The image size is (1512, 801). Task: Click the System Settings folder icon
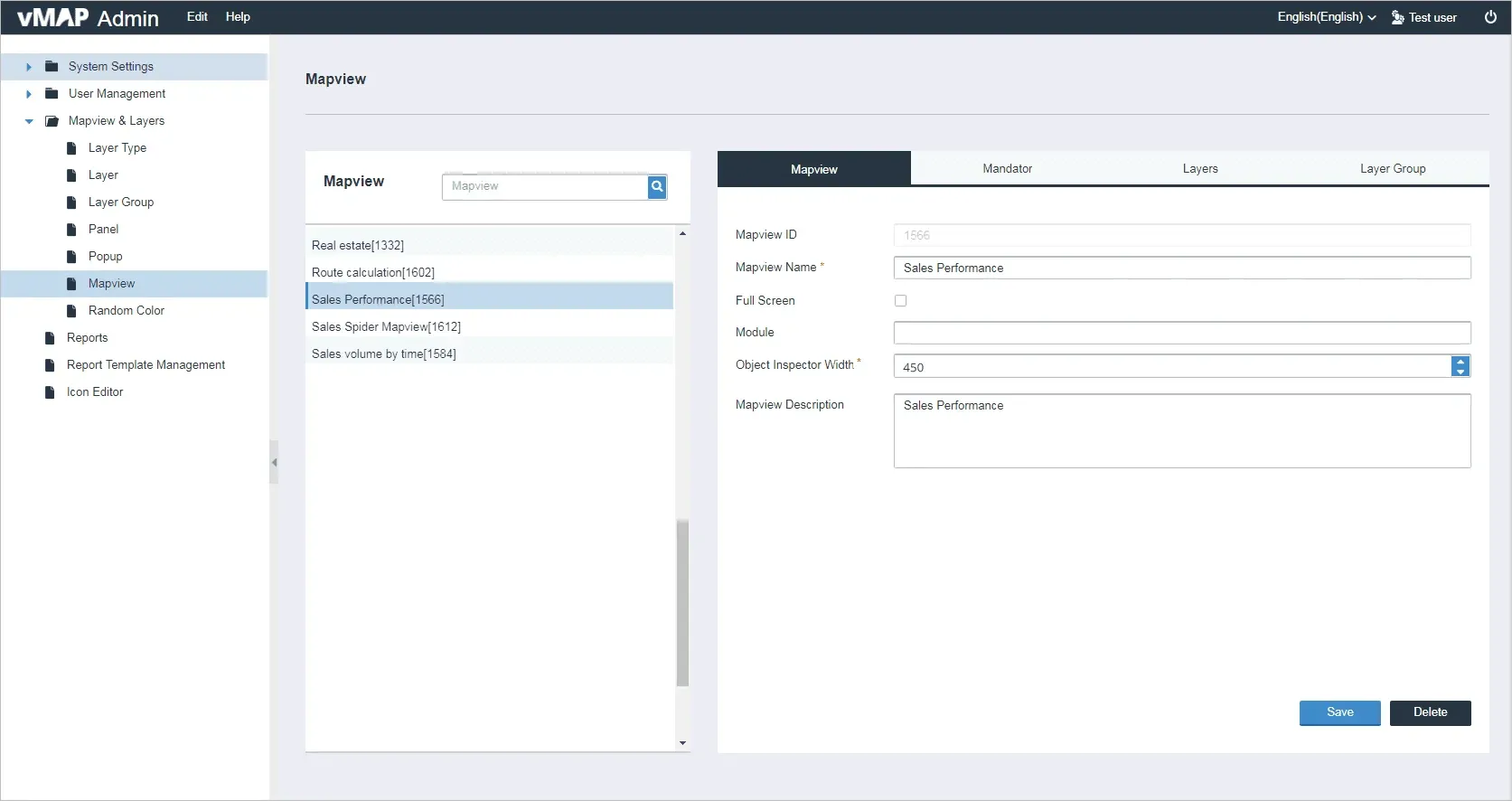[52, 66]
